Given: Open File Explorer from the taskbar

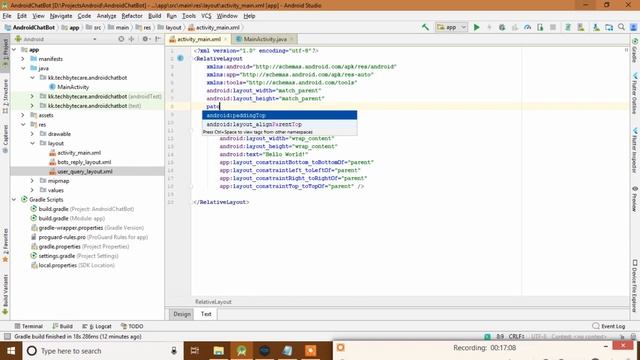Looking at the screenshot, I should (218, 351).
